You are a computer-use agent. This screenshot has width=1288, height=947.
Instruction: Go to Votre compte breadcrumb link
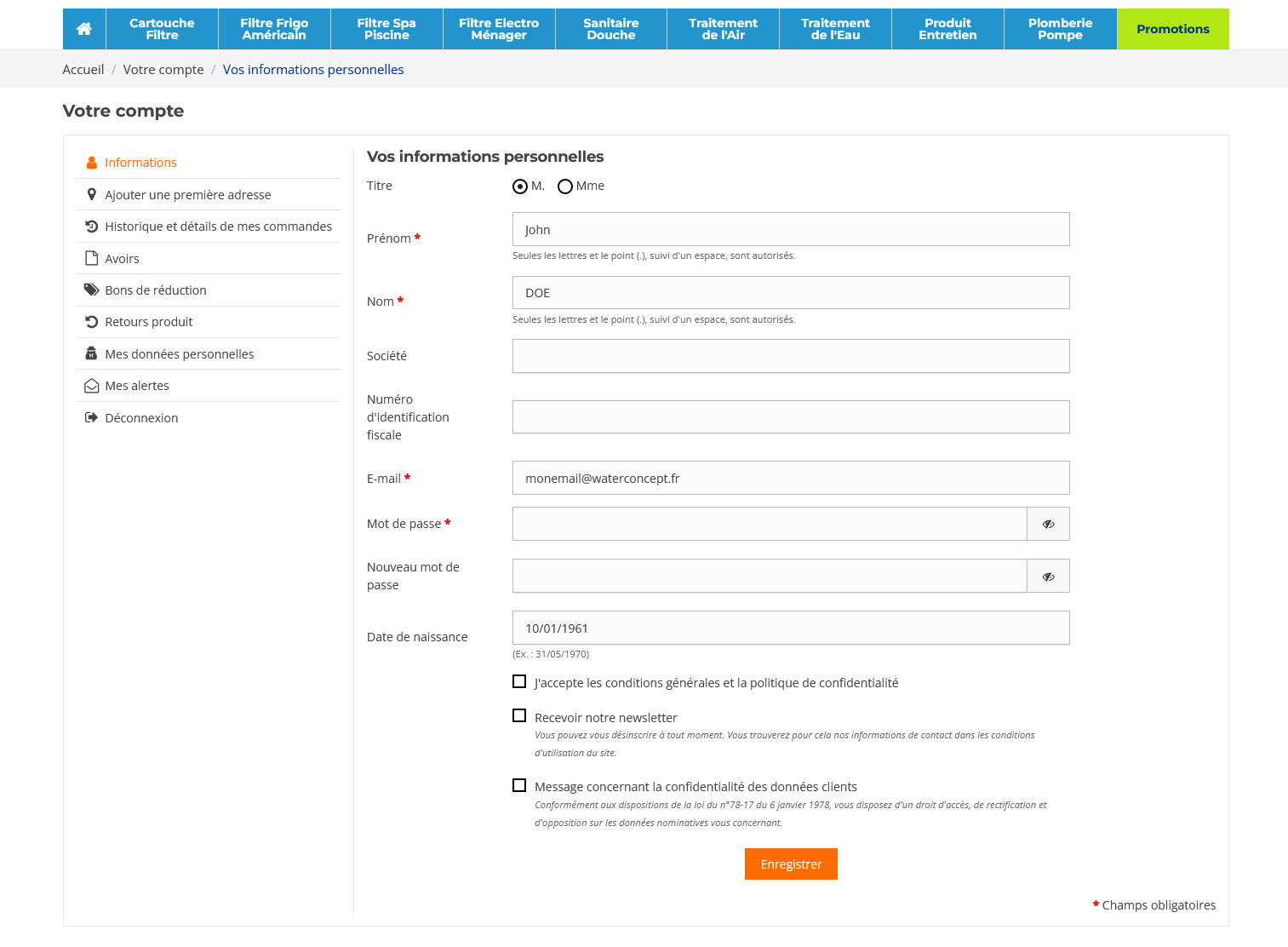(x=163, y=70)
